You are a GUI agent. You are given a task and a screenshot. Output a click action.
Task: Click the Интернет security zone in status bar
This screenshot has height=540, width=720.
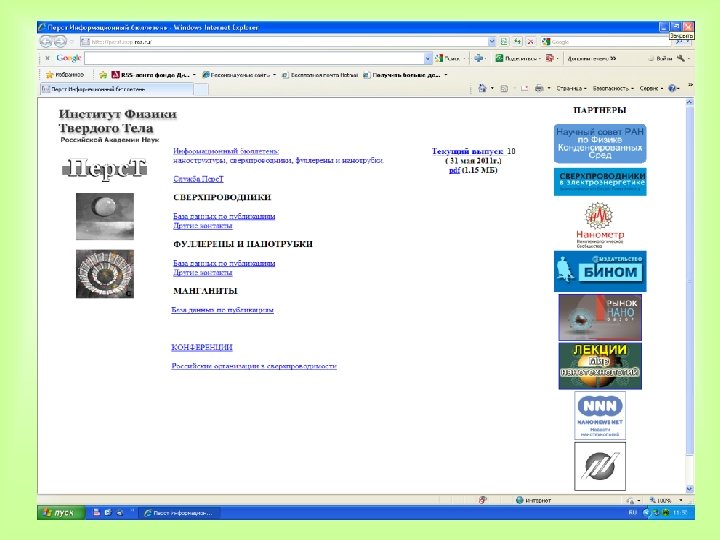534,500
